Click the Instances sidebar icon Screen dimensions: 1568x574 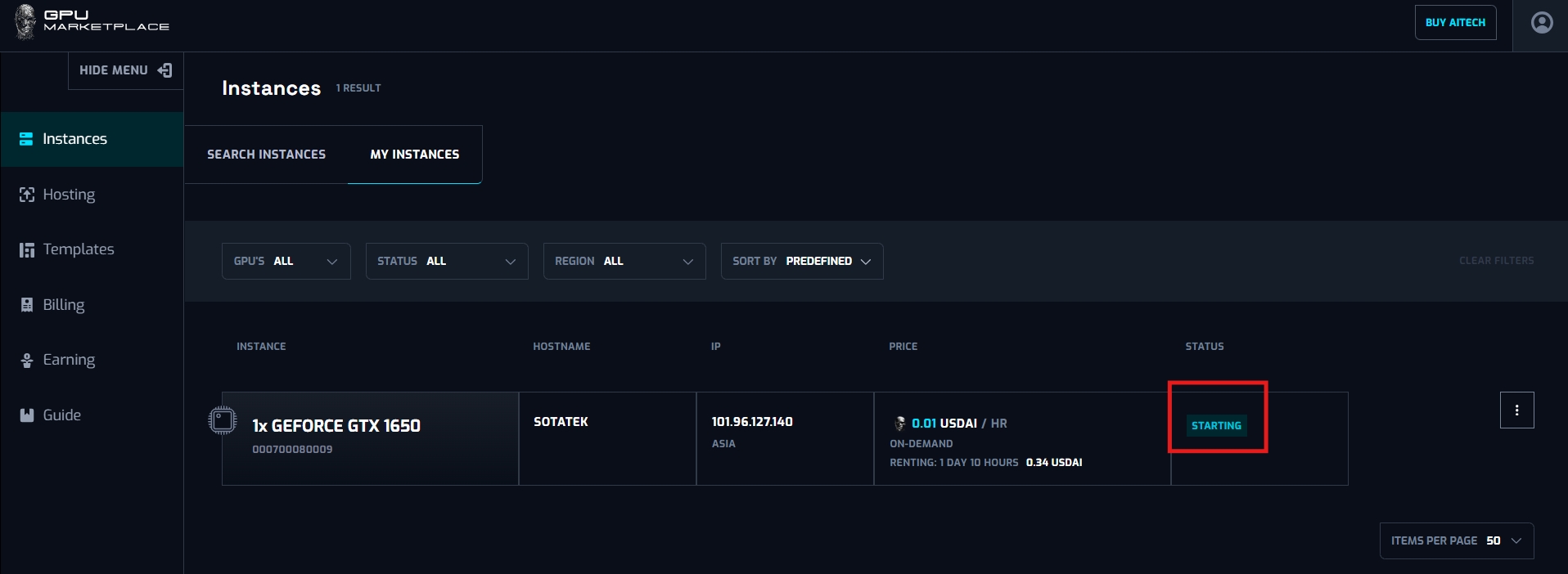(x=26, y=139)
